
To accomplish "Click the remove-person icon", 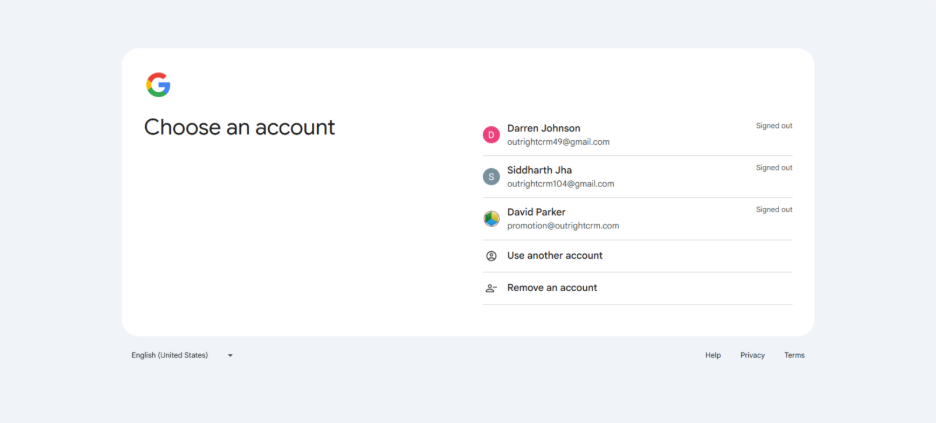I will [x=491, y=288].
